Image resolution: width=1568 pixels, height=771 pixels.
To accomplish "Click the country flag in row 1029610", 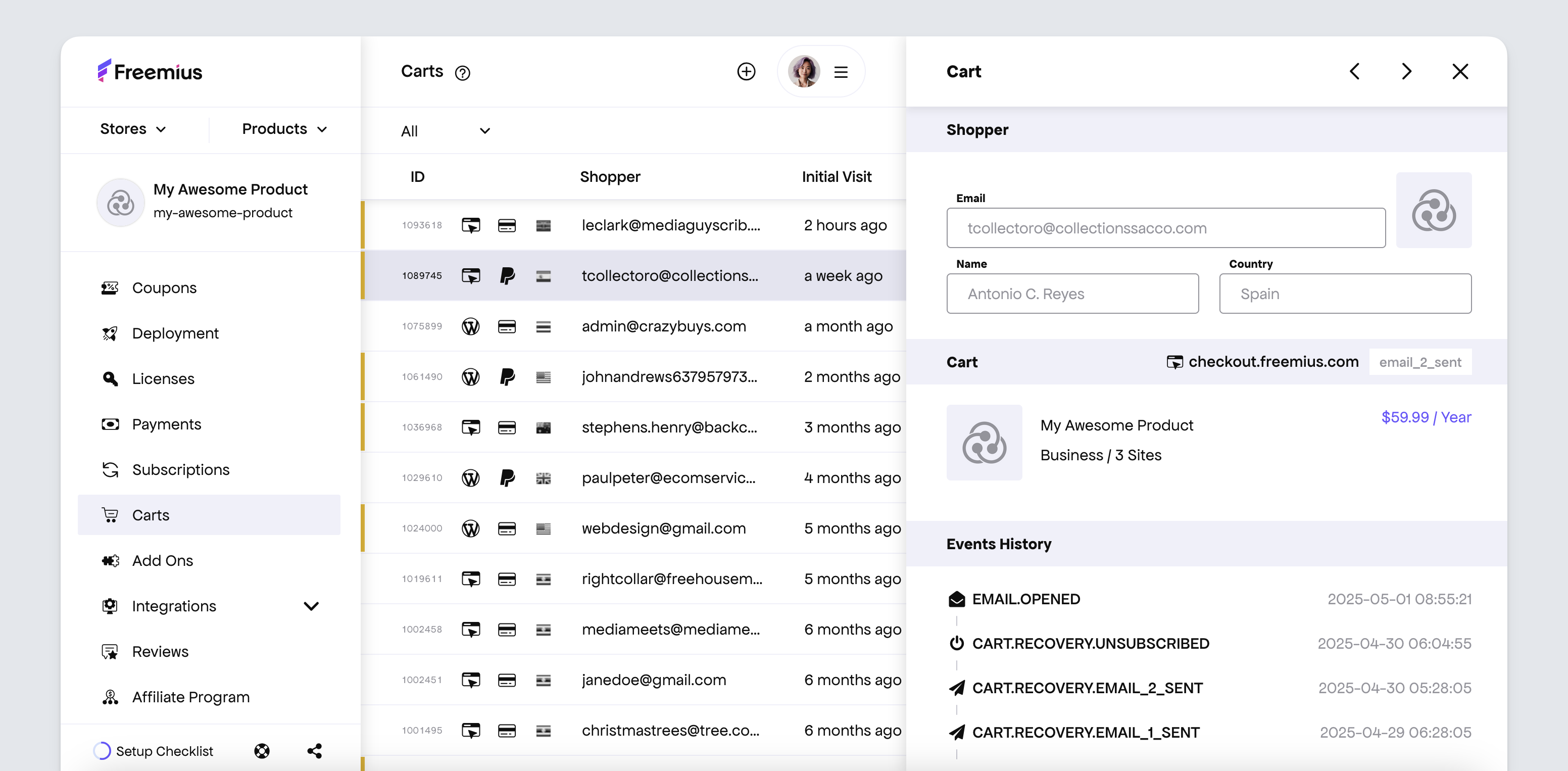I will pos(544,478).
